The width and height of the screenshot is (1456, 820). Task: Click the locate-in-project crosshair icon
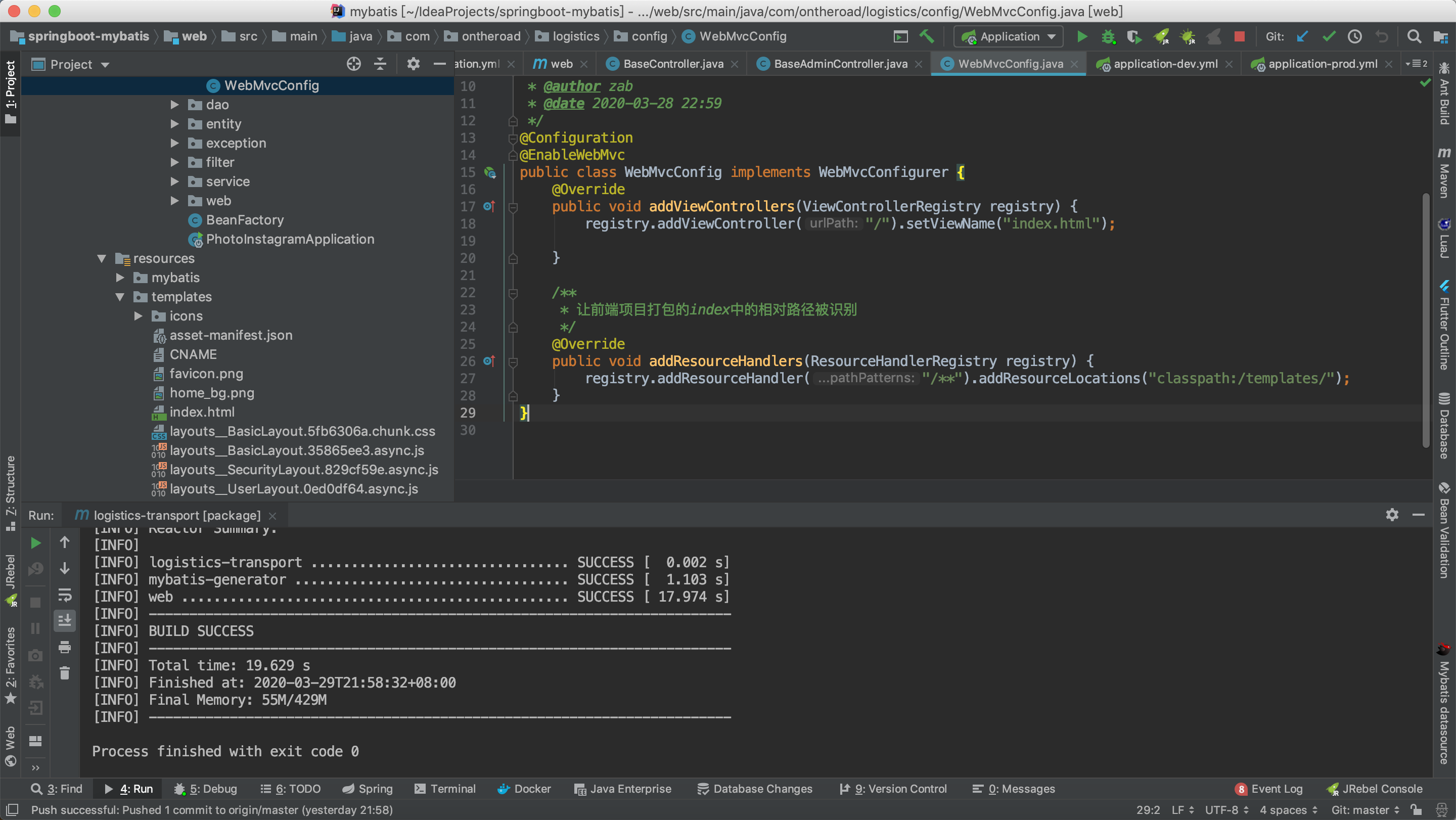353,64
